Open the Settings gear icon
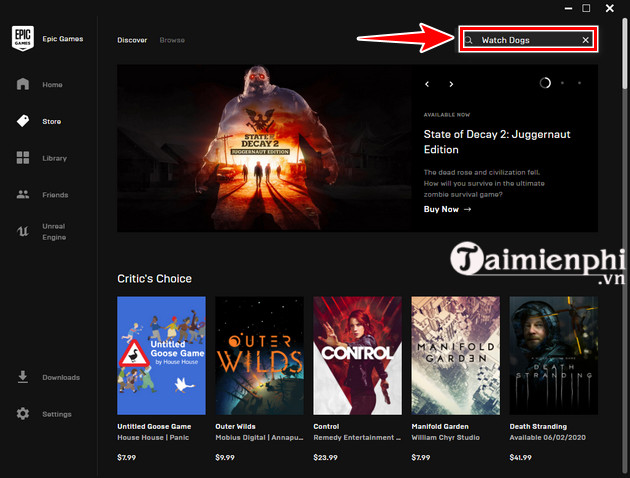This screenshot has width=630, height=478. pyautogui.click(x=23, y=413)
